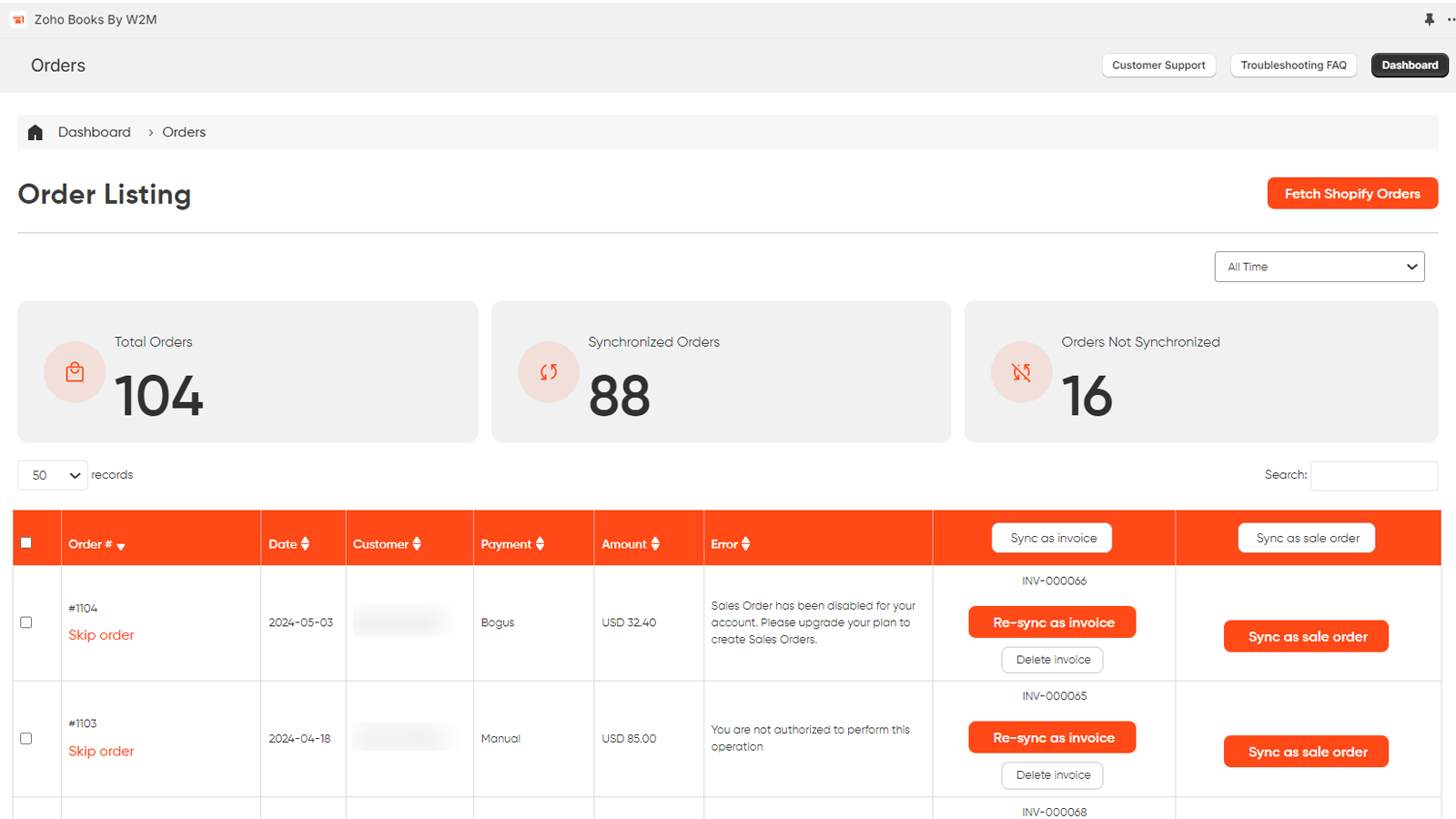Open the All Time date range dropdown

[x=1319, y=267]
